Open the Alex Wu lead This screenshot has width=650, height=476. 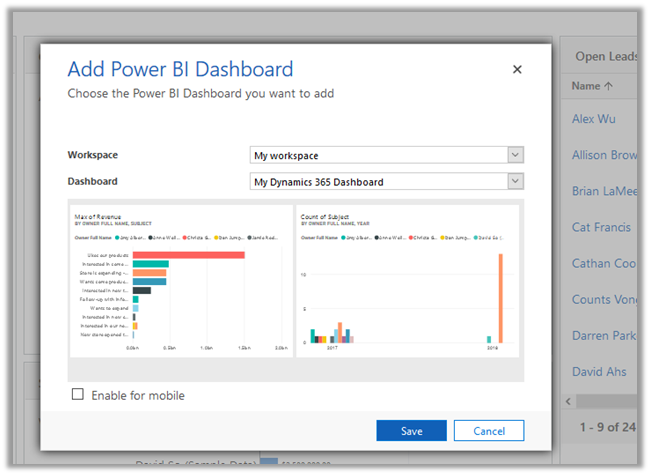tap(594, 119)
